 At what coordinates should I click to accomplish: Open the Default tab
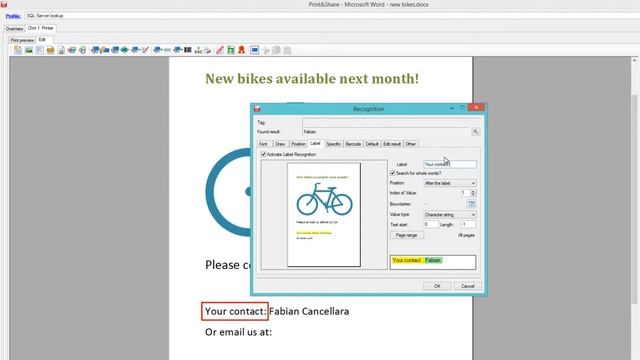372,144
